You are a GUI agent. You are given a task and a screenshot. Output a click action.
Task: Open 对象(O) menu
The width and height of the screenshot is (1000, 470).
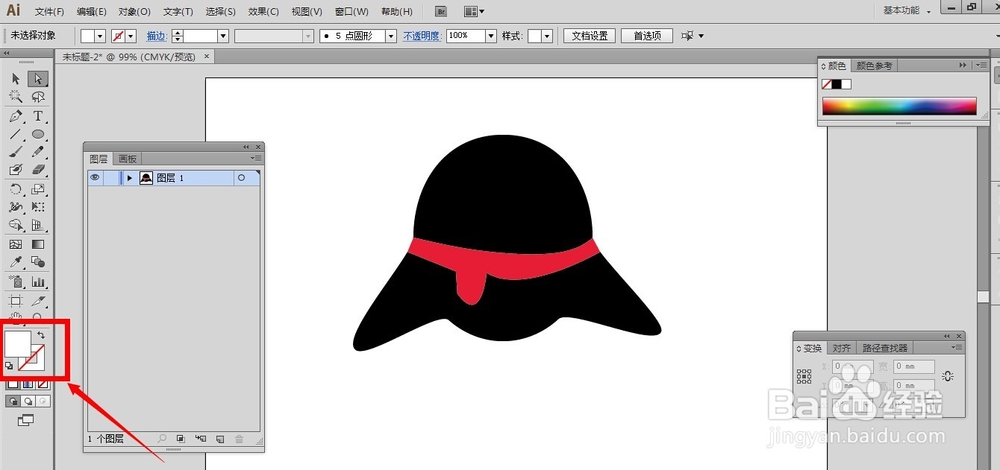(135, 11)
